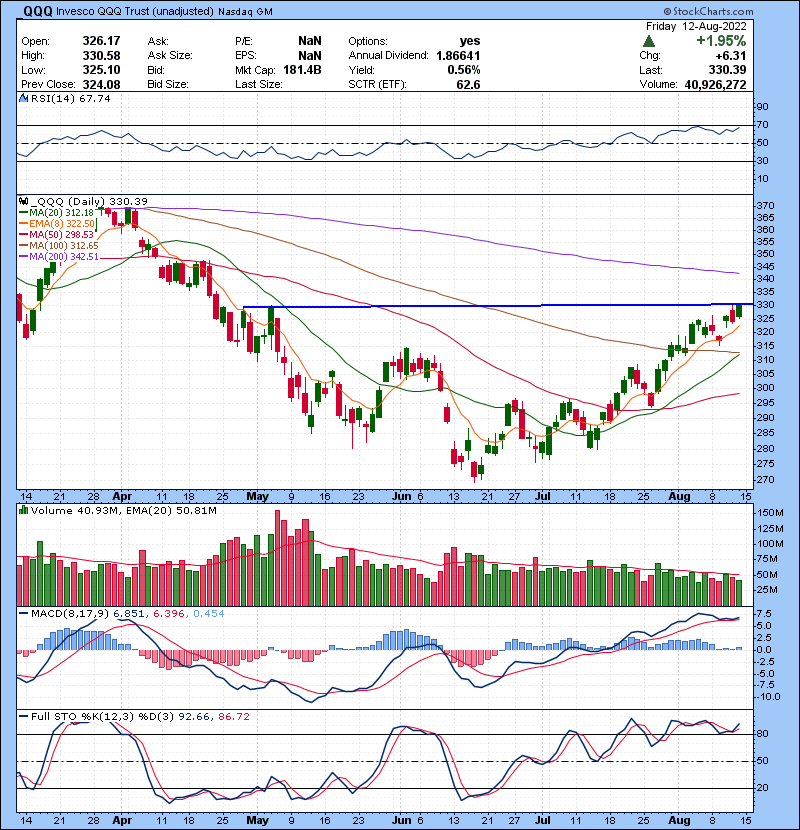Click the QQQ ticker symbol in header

38,11
